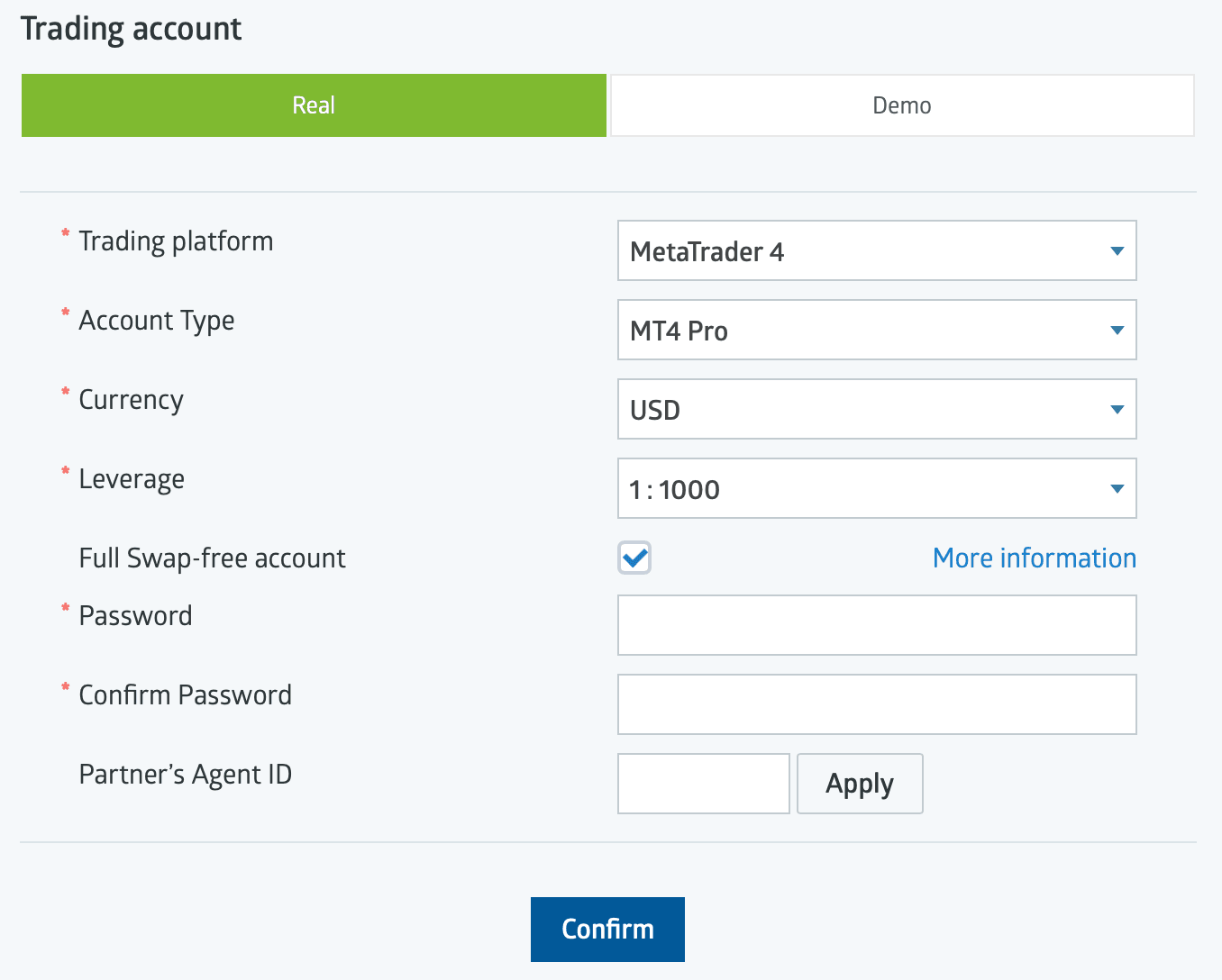Screen dimensions: 1222x980
Task: Focus the Partner's Agent ID field
Action: pos(704,784)
